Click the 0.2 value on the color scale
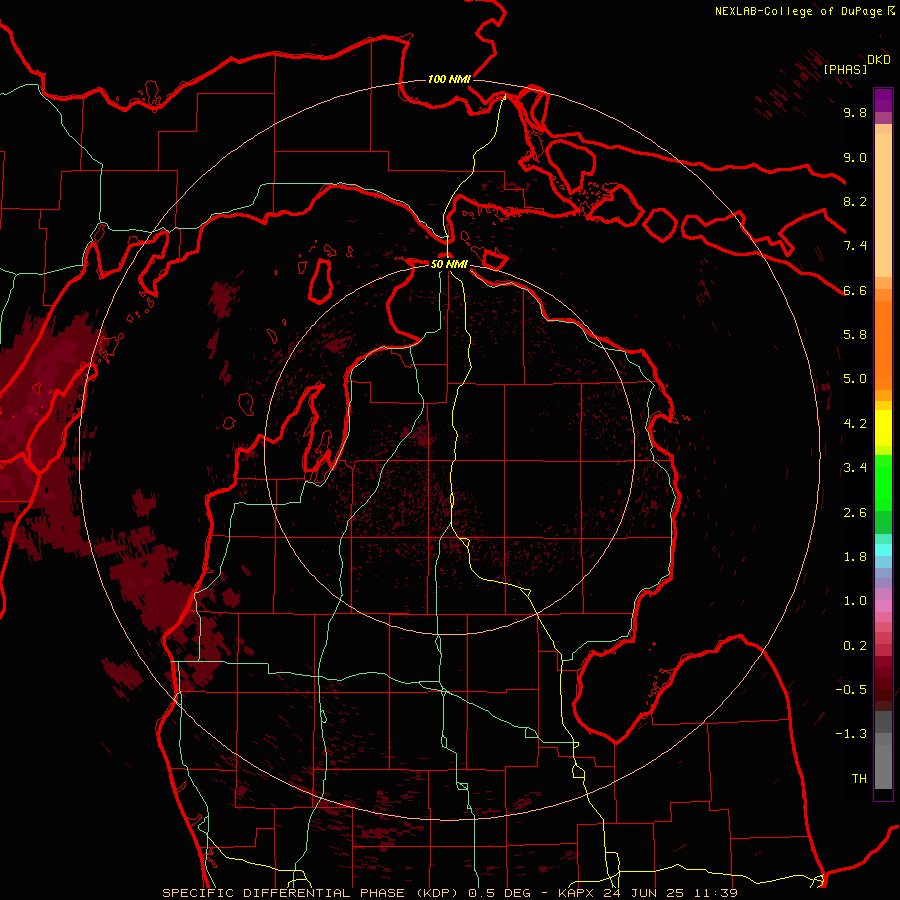 tap(855, 646)
